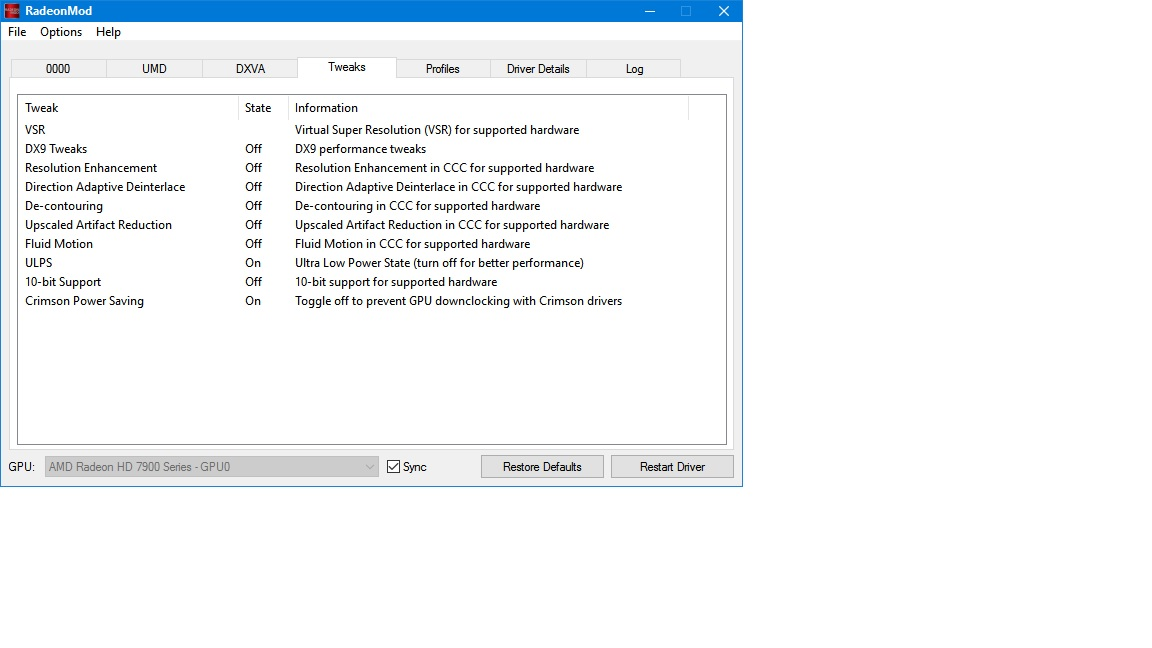Click 'Upscaled Artifact Reduction in CCC' description text
Viewport: 1152px width, 648px height.
click(x=452, y=225)
